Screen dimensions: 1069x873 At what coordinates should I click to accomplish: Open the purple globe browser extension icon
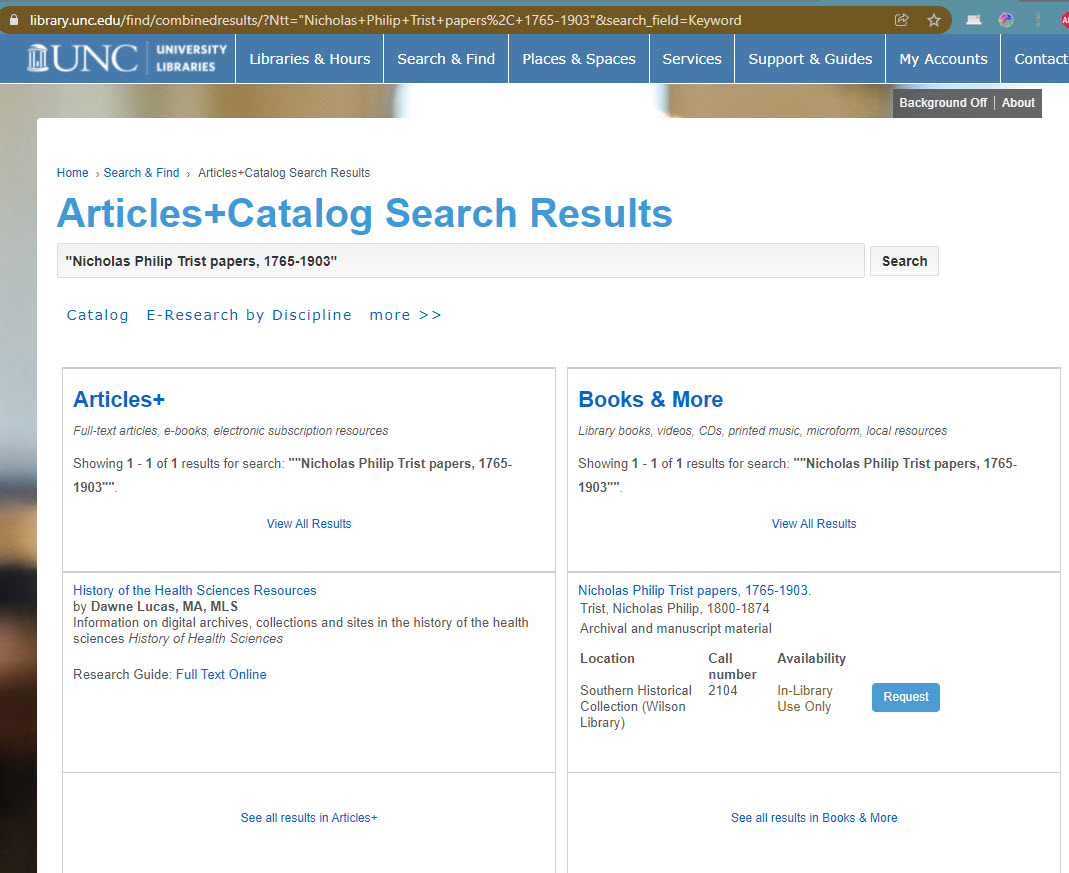point(1006,20)
